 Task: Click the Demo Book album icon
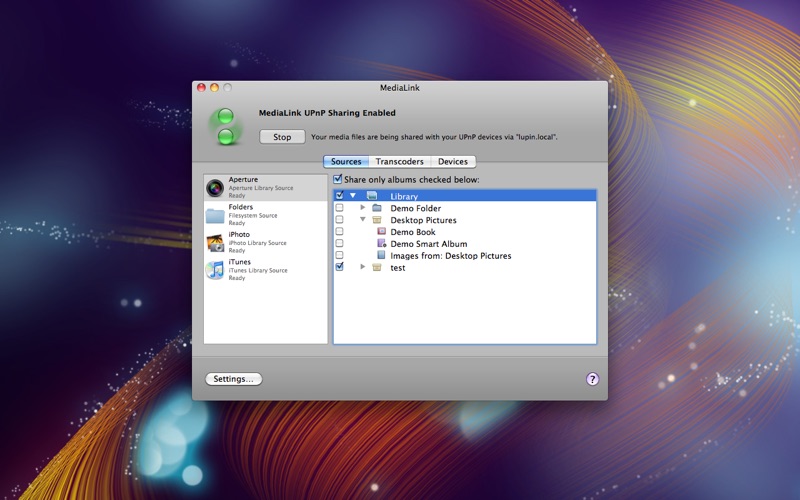coord(381,232)
